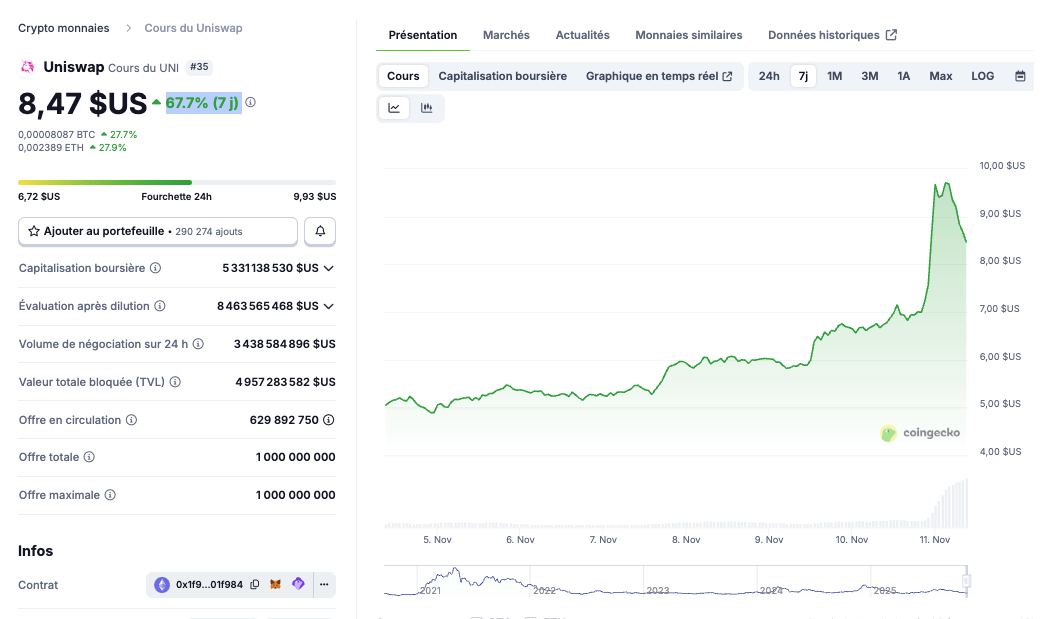Screen dimensions: 1043x619
Task: Select the Max time range
Action: click(x=941, y=76)
